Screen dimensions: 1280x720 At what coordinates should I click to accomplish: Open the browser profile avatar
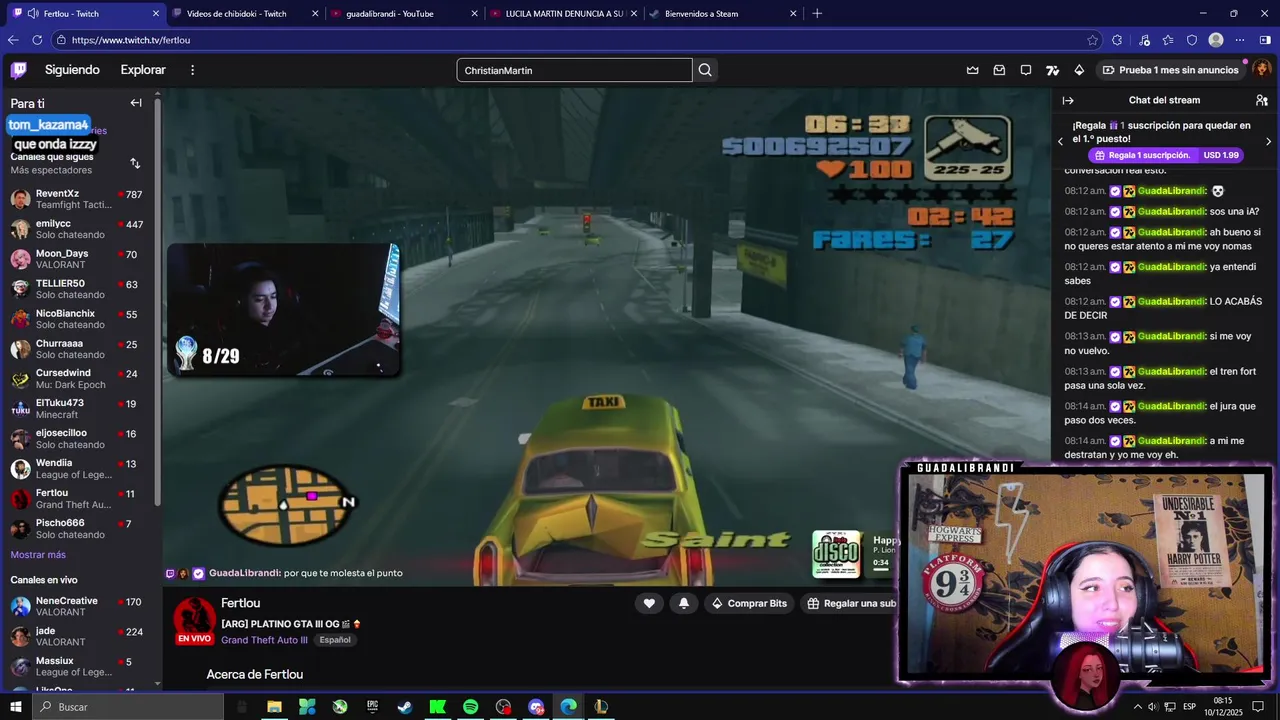pos(1216,40)
